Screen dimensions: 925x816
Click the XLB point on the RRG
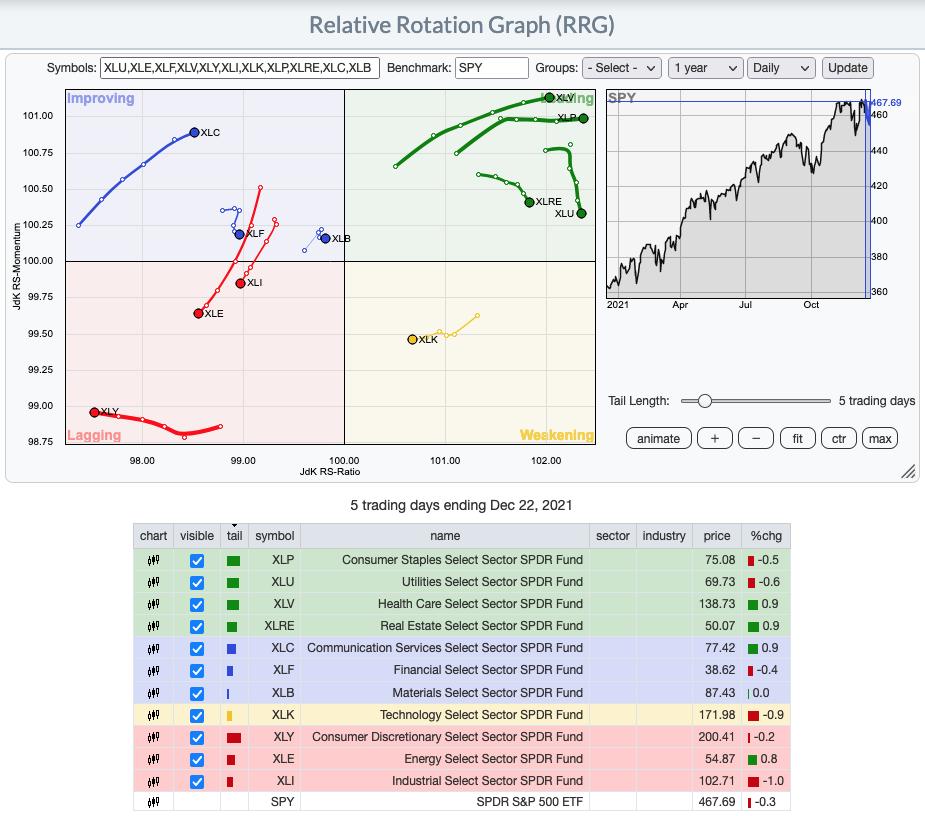pyautogui.click(x=325, y=238)
